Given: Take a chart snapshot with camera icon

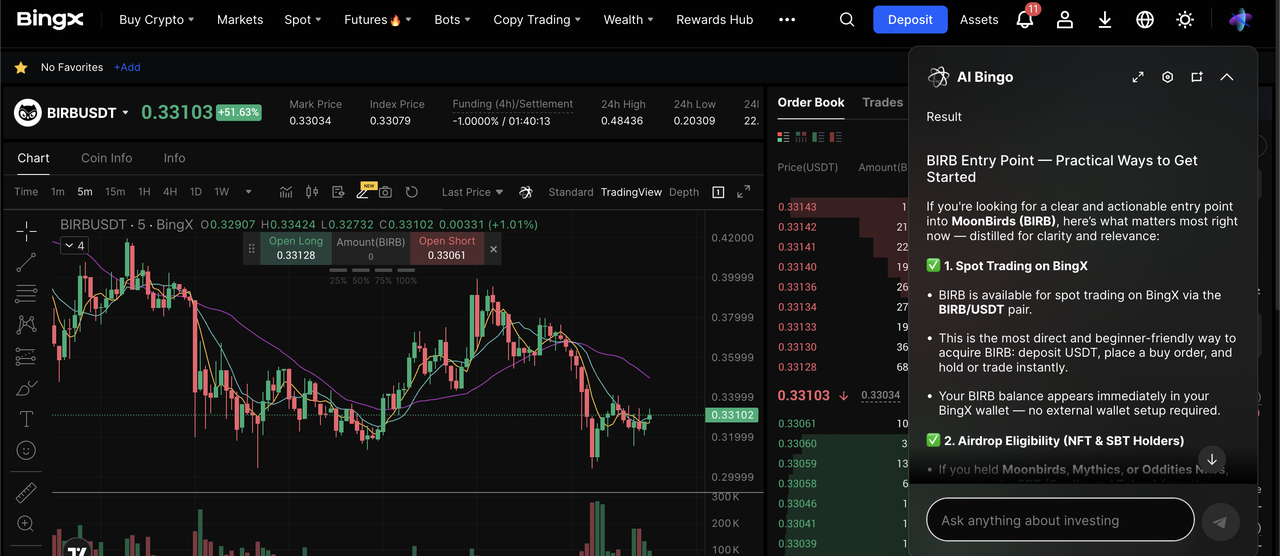Looking at the screenshot, I should pyautogui.click(x=385, y=192).
